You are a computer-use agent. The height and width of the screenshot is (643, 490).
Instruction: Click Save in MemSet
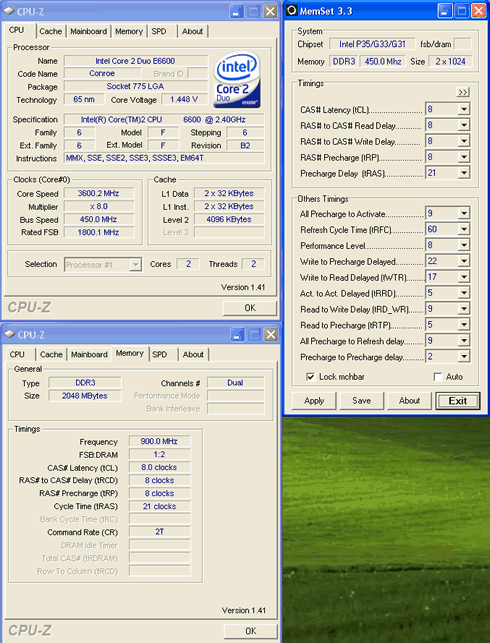click(362, 401)
